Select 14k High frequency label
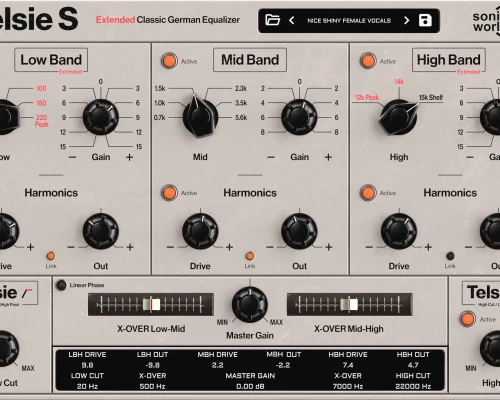 point(399,81)
